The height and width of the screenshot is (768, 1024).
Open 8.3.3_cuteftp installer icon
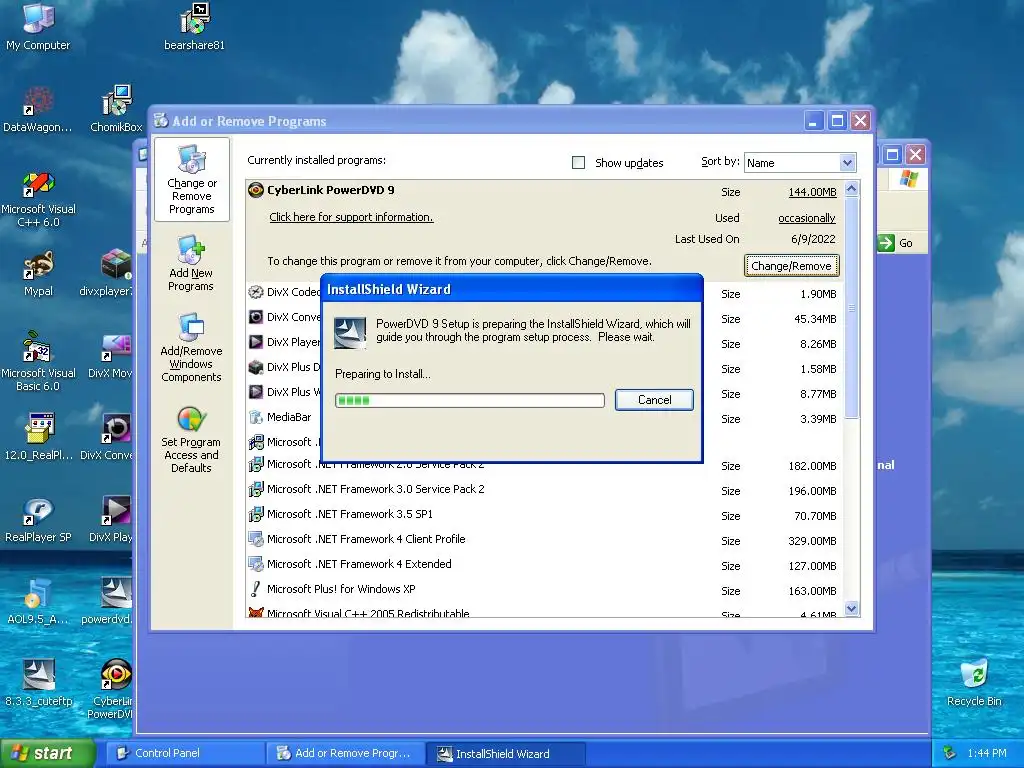pyautogui.click(x=38, y=683)
